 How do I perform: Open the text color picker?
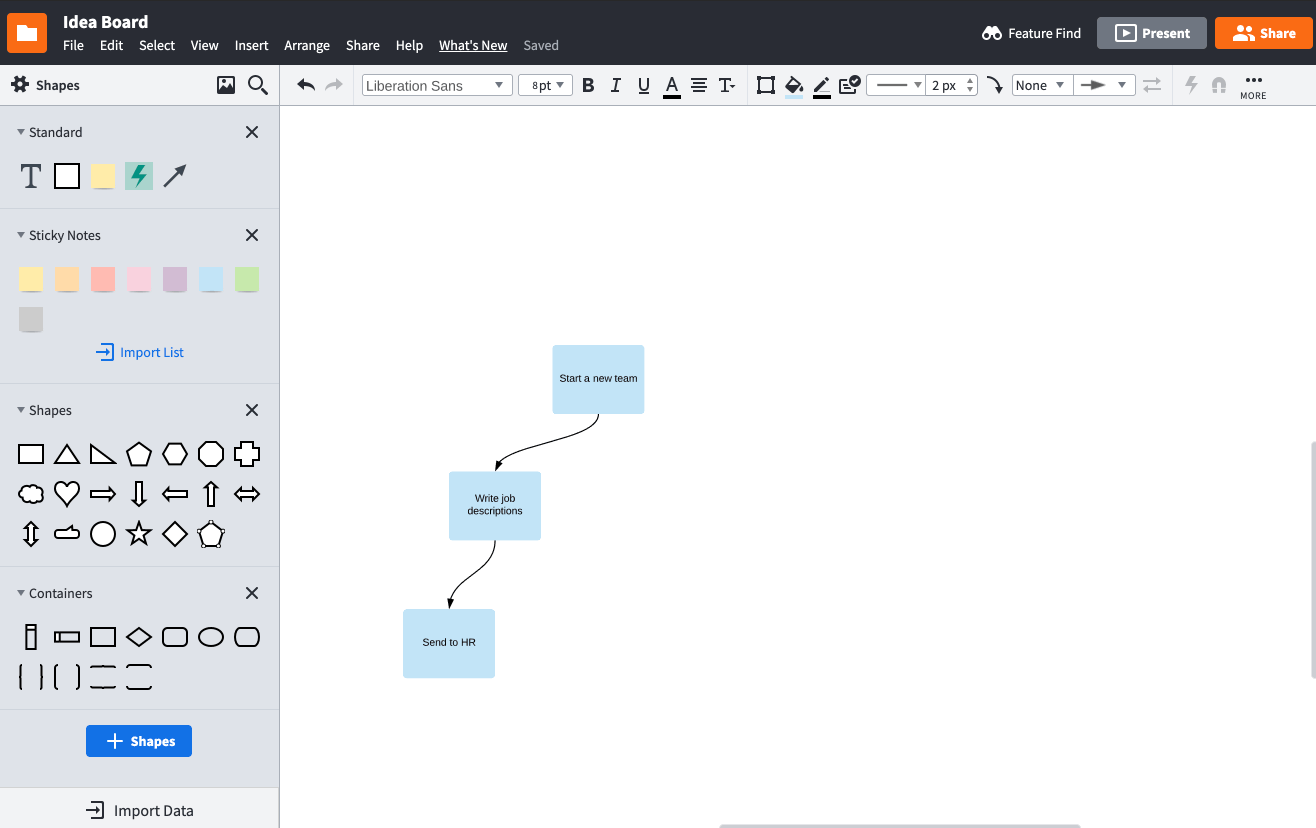coord(672,86)
